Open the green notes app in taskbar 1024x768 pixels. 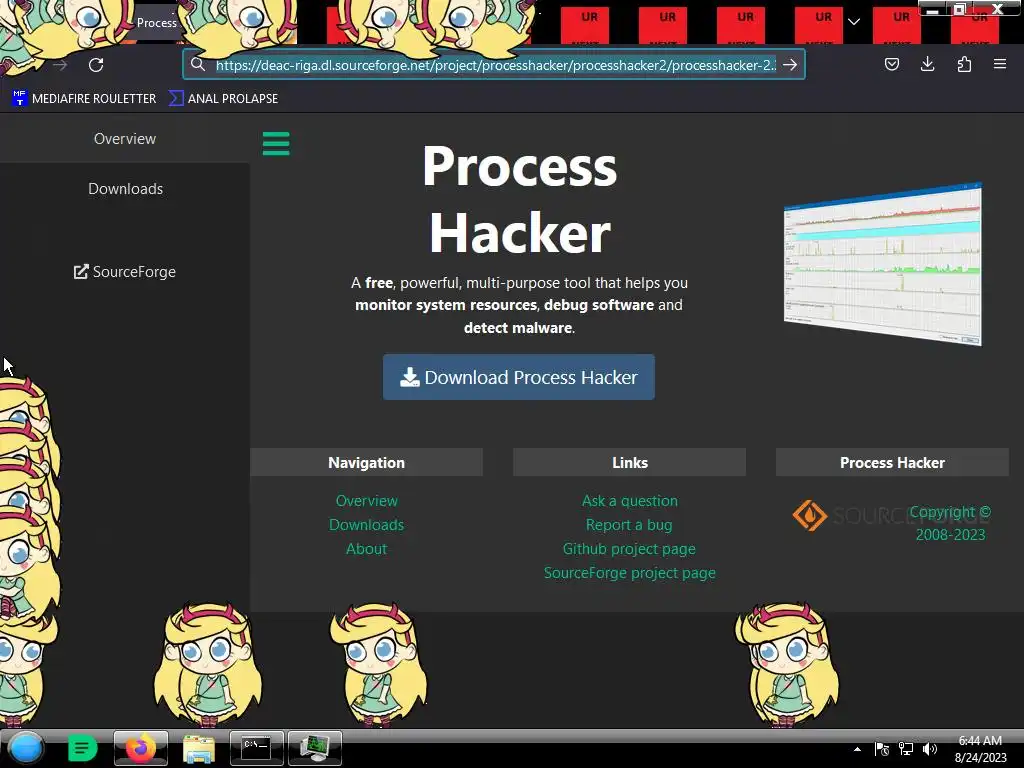pos(82,748)
